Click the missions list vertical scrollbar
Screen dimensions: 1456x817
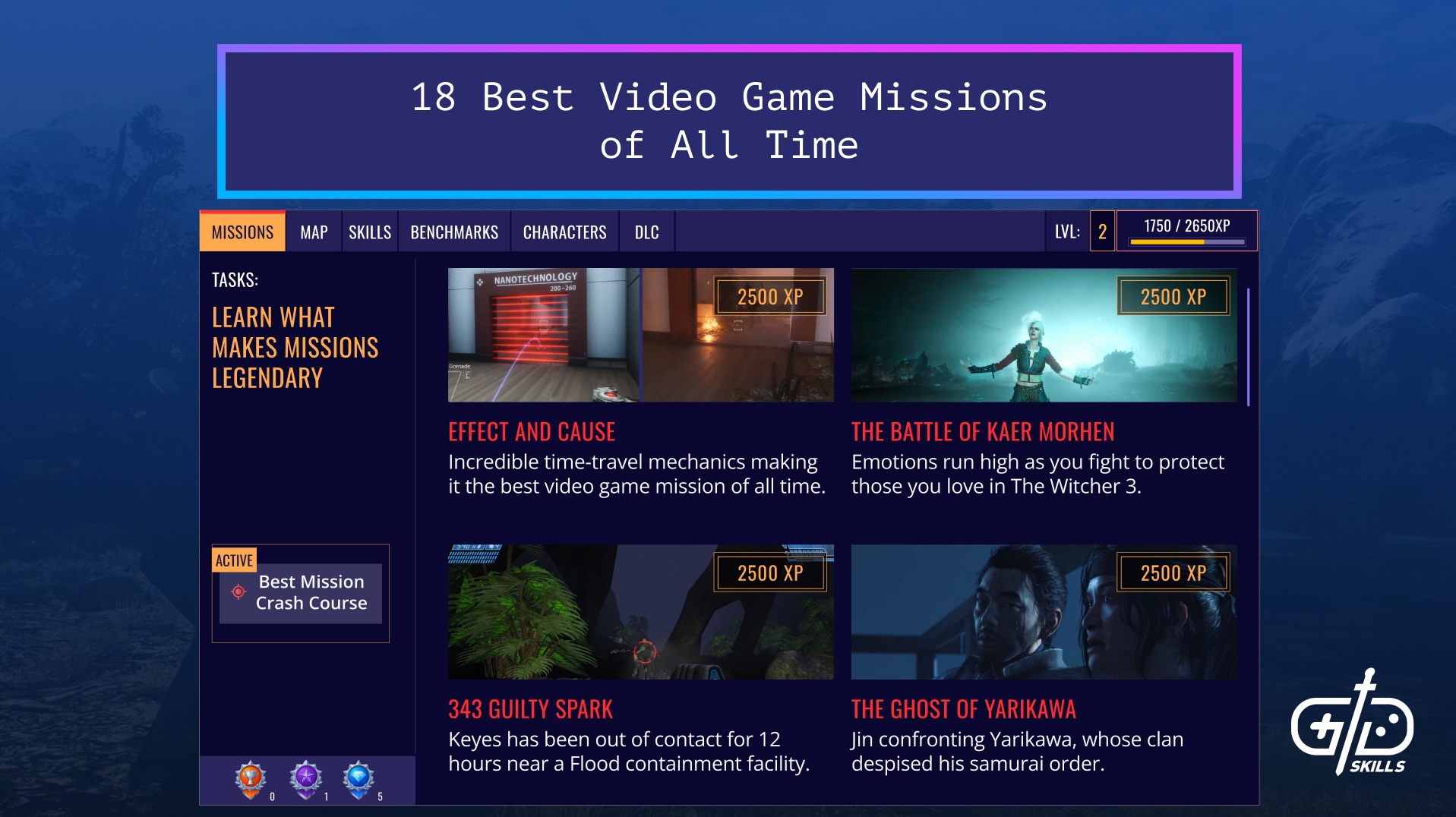pyautogui.click(x=1248, y=347)
